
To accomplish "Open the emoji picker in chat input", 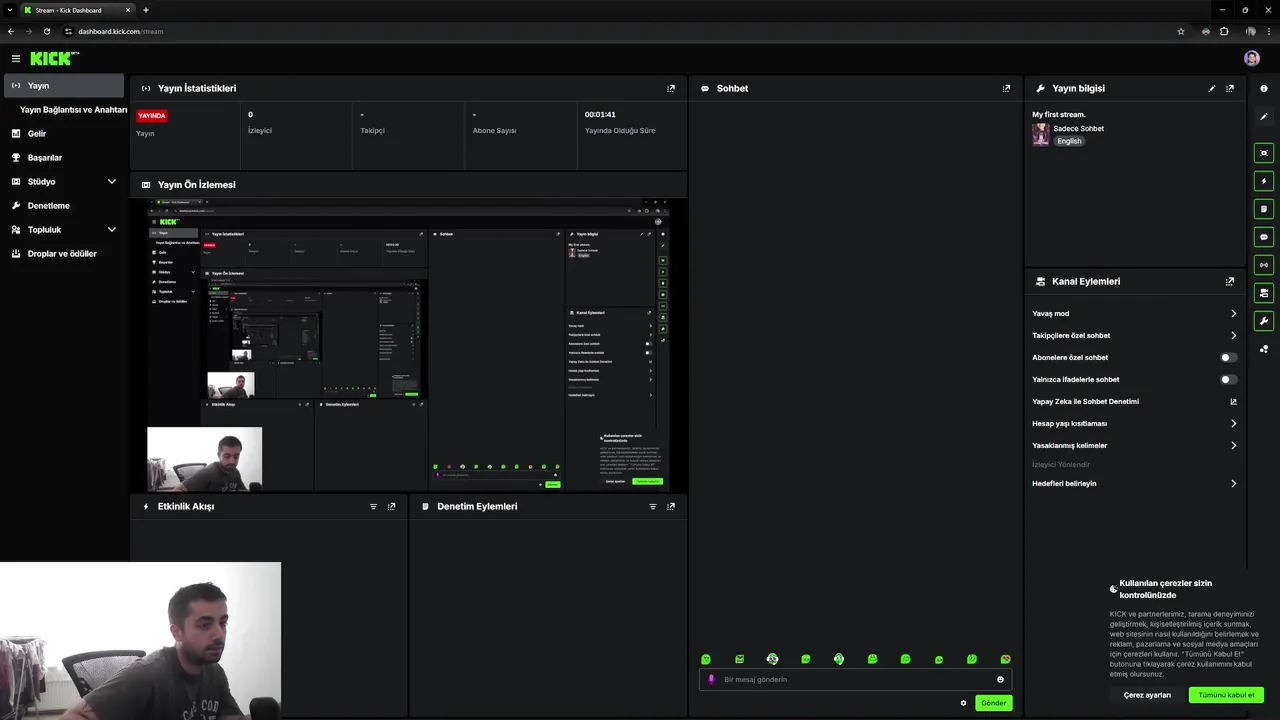I will coord(1000,679).
